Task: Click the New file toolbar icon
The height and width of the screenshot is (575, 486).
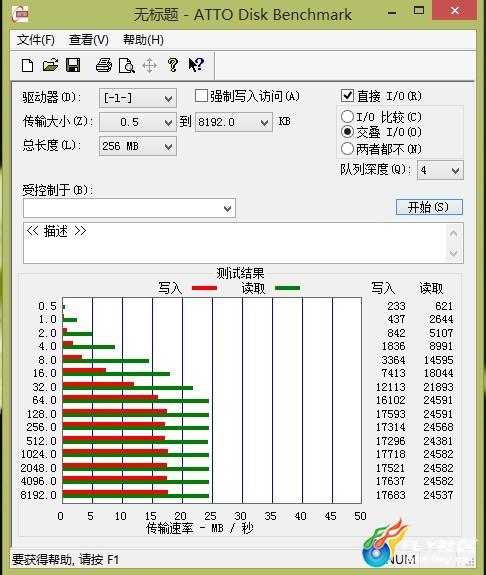Action: tap(28, 66)
